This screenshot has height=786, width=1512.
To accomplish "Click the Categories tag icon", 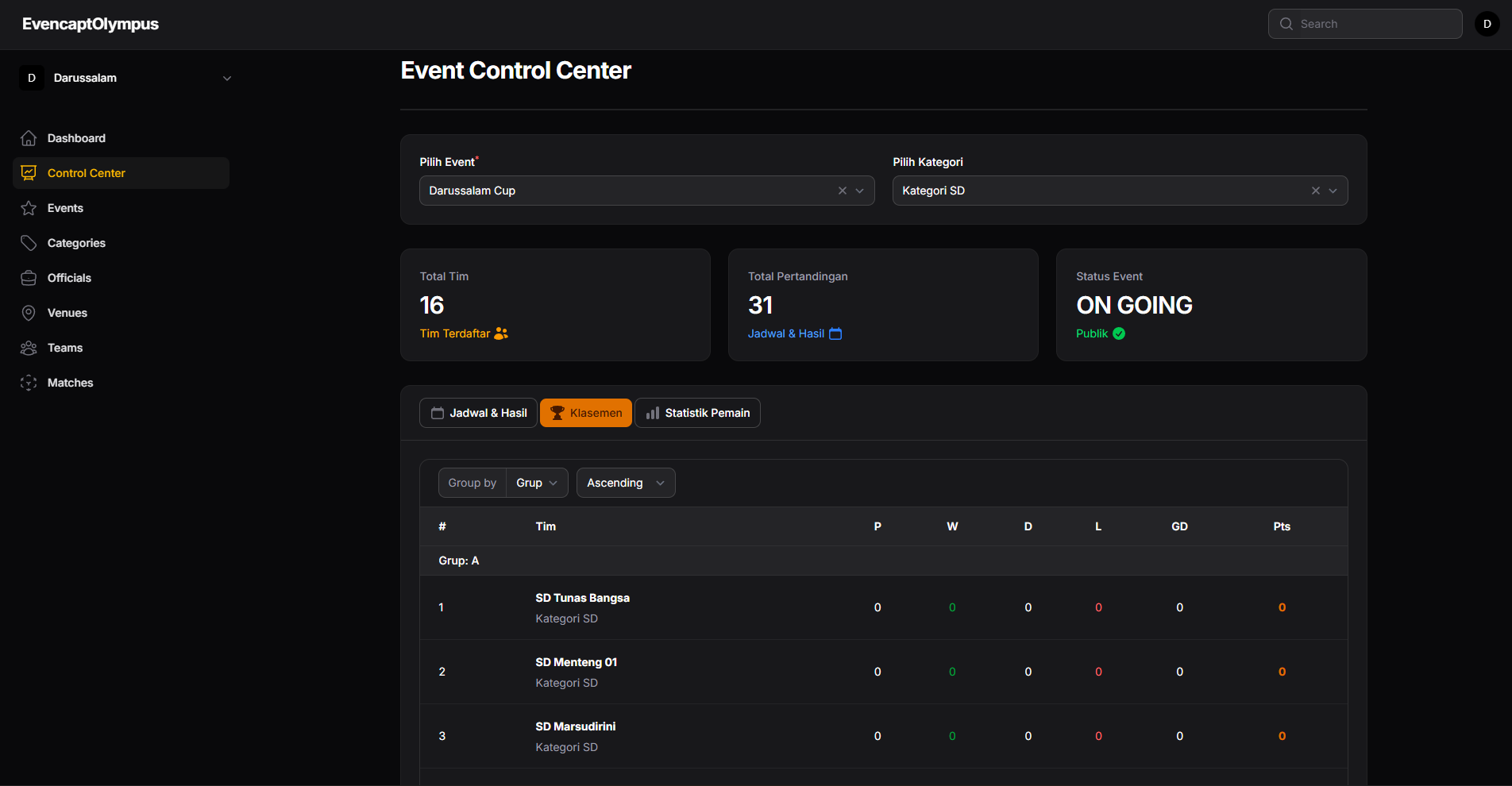I will tap(29, 242).
